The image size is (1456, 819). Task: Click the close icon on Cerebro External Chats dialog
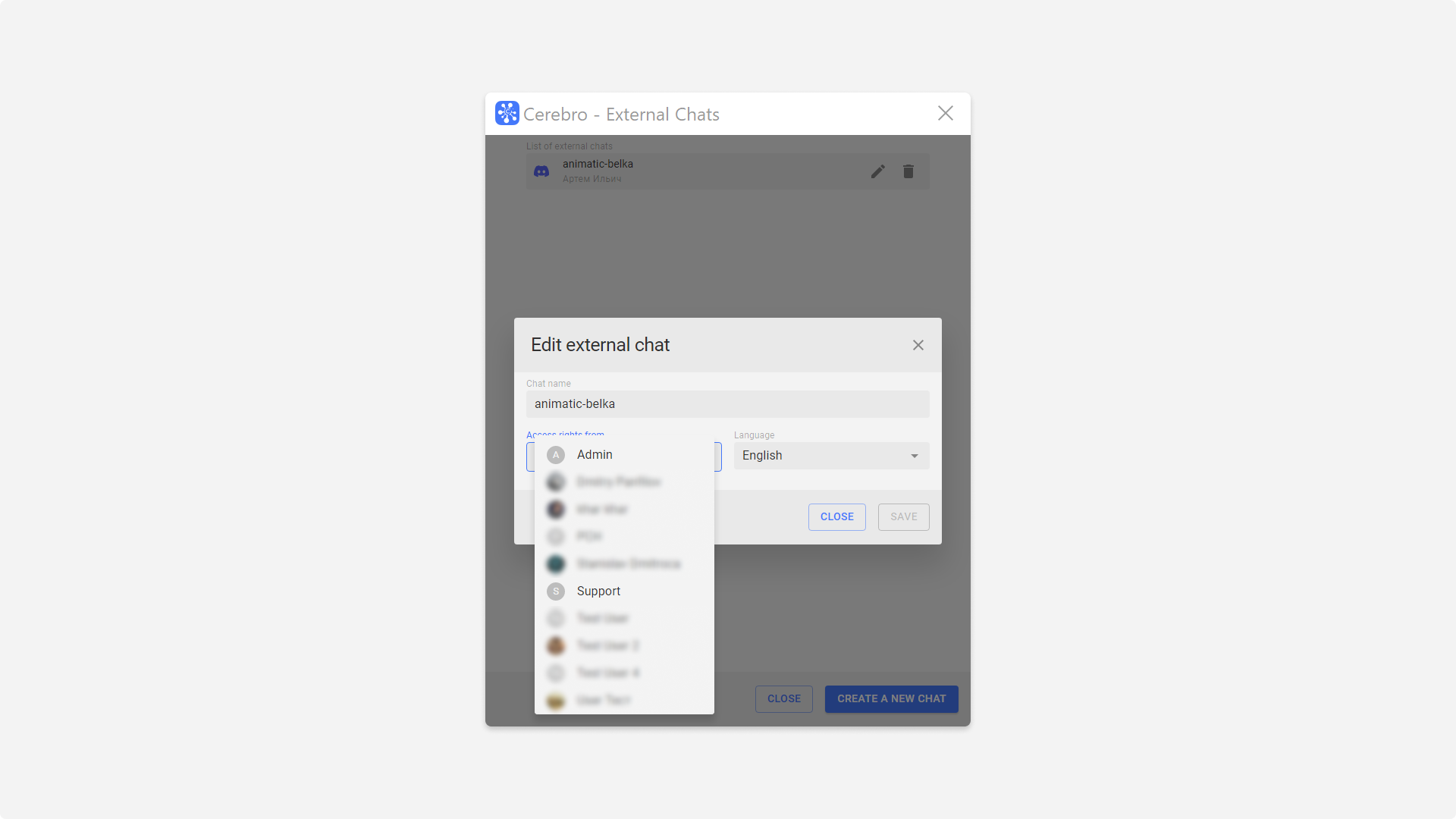pyautogui.click(x=945, y=113)
